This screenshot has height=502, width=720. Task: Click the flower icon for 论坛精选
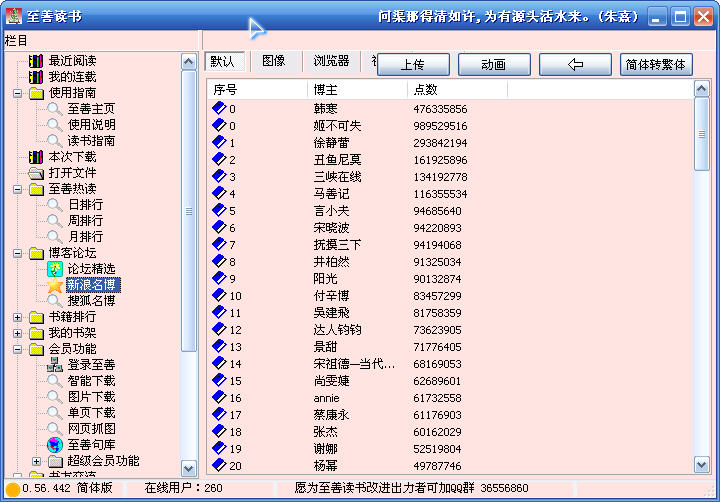55,269
